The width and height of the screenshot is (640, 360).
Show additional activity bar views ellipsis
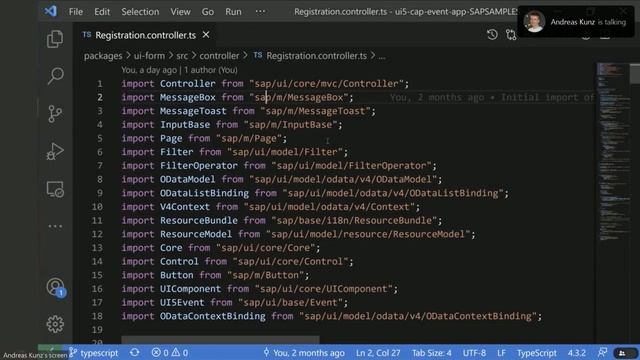point(55,226)
